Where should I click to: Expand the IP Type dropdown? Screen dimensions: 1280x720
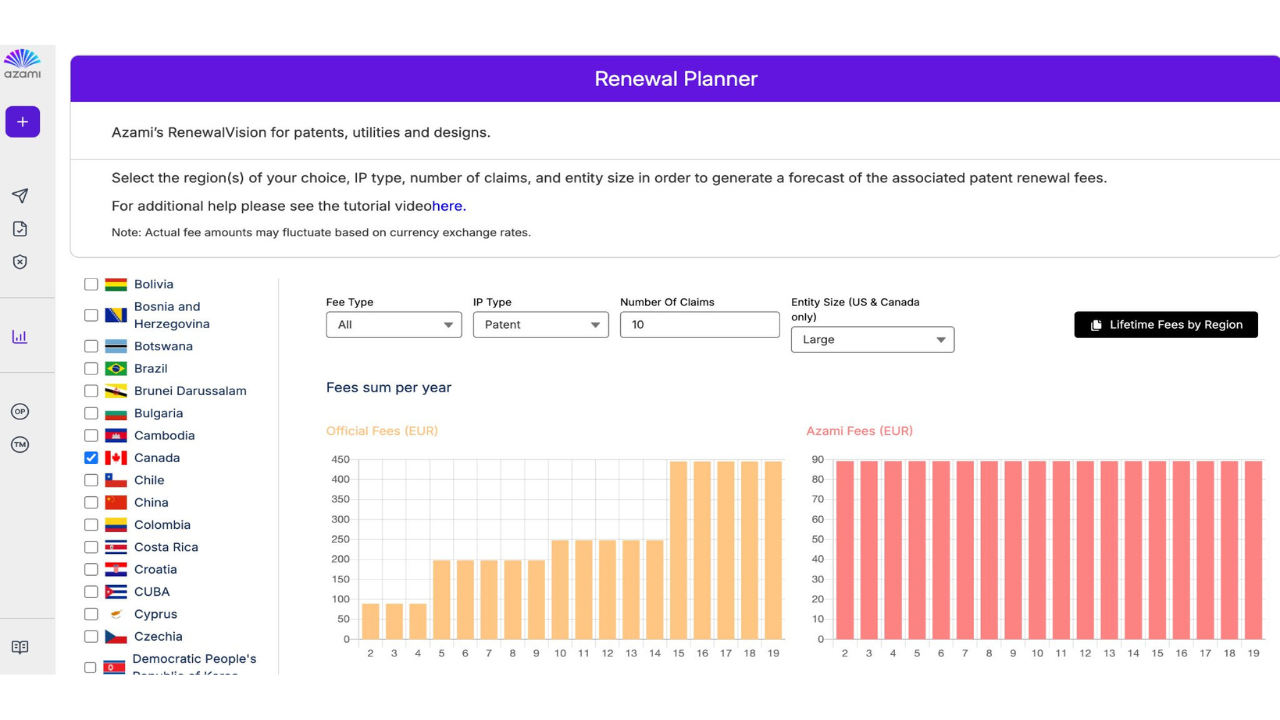pyautogui.click(x=540, y=324)
